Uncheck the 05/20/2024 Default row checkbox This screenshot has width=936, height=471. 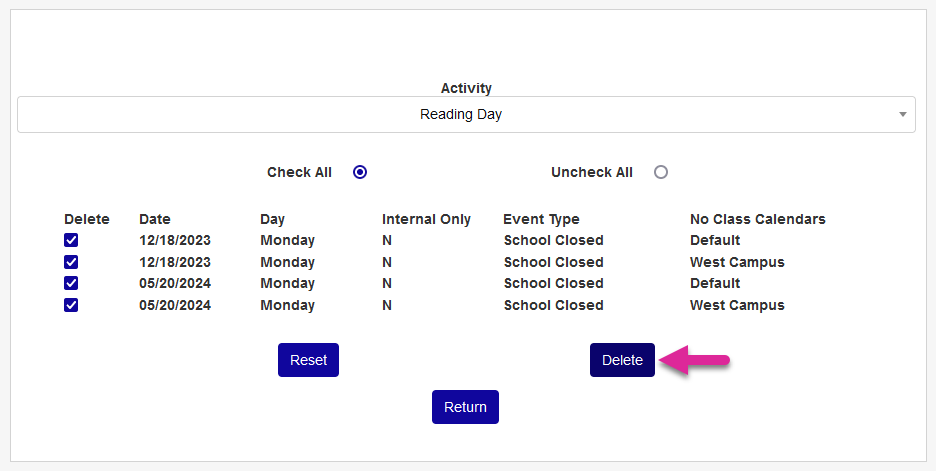(x=71, y=283)
